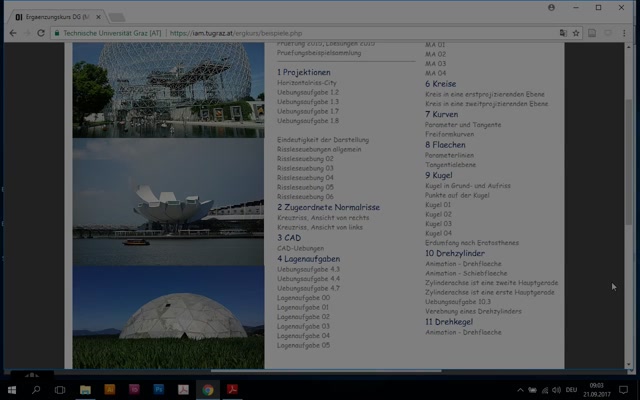Reload the page with the refresh icon
Screen dimensions: 640x400
pos(40,32)
